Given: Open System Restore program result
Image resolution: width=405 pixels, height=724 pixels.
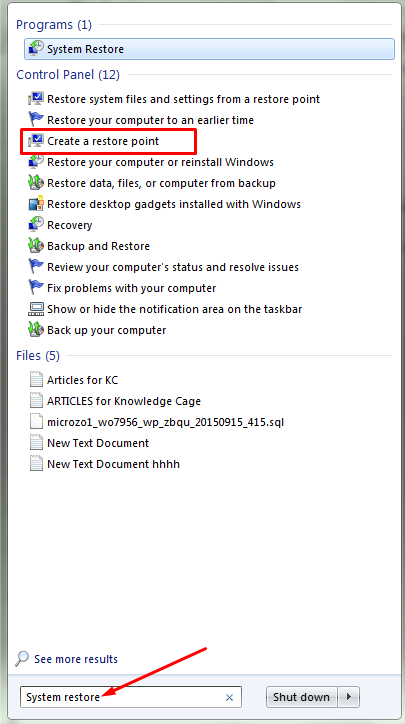Looking at the screenshot, I should pyautogui.click(x=209, y=49).
